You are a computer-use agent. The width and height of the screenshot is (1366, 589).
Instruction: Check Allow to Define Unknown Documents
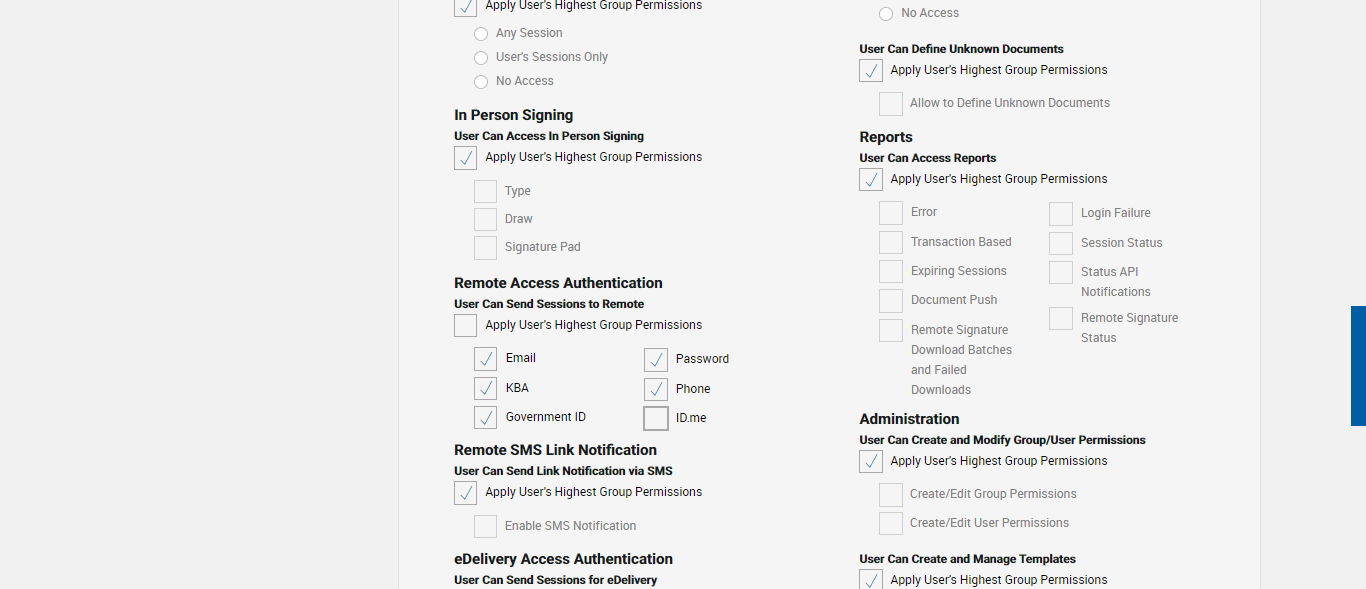[x=891, y=104]
